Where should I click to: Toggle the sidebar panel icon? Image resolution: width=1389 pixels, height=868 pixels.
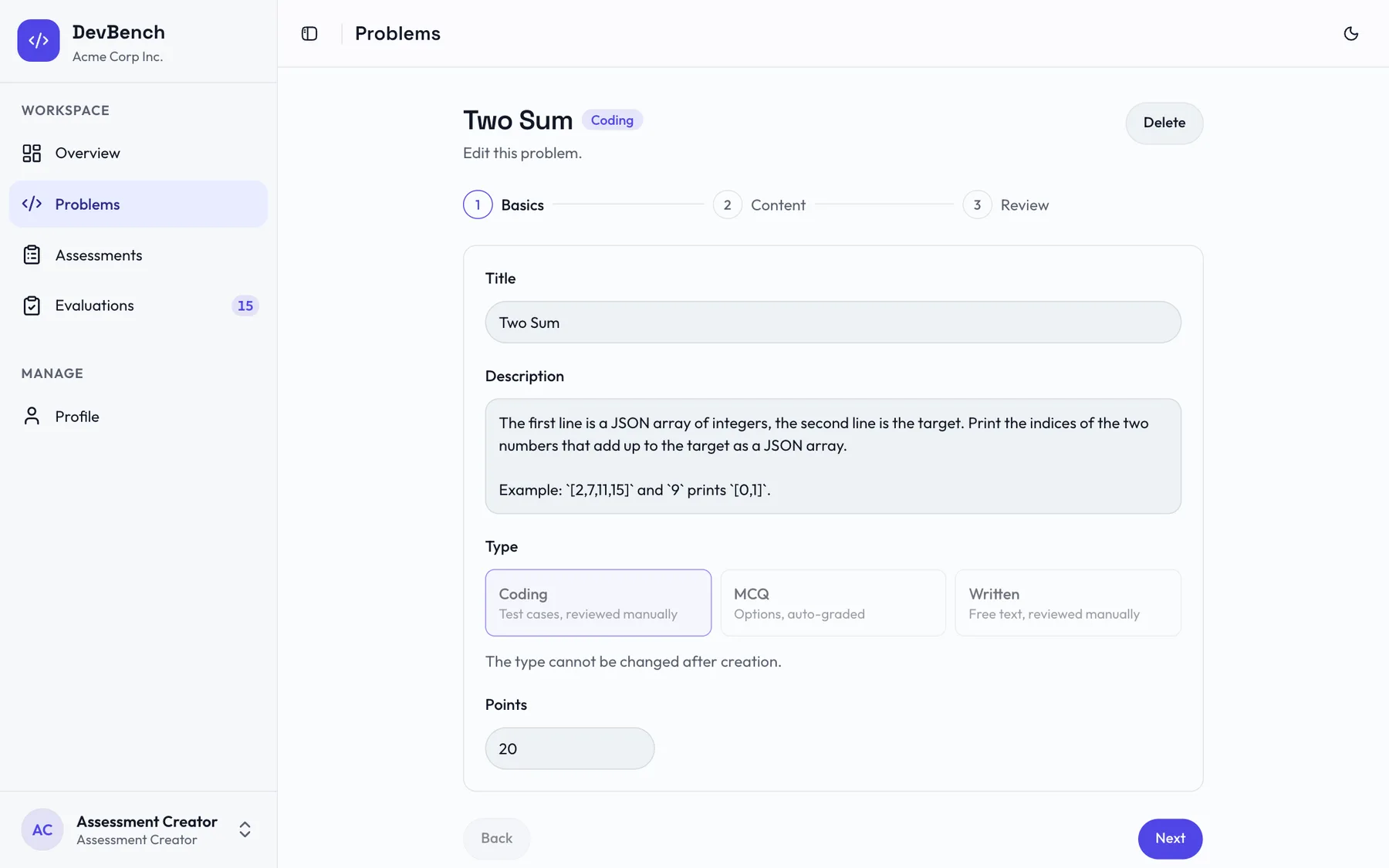(x=309, y=33)
